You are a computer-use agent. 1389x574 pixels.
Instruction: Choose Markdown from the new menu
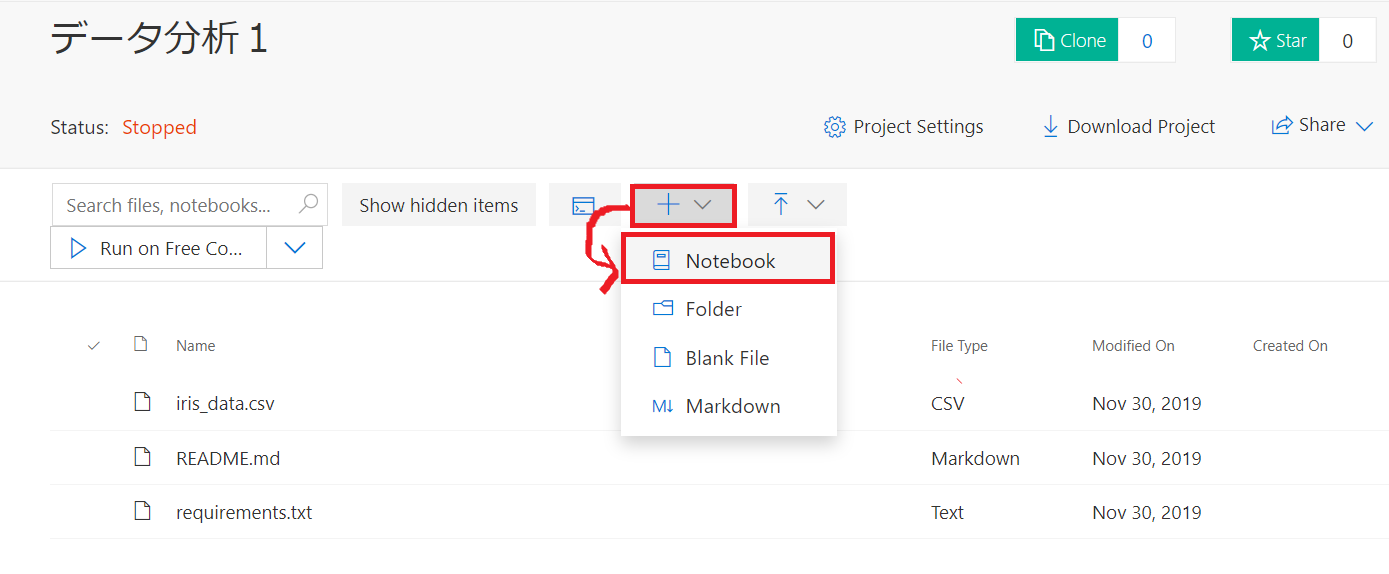pyautogui.click(x=731, y=406)
